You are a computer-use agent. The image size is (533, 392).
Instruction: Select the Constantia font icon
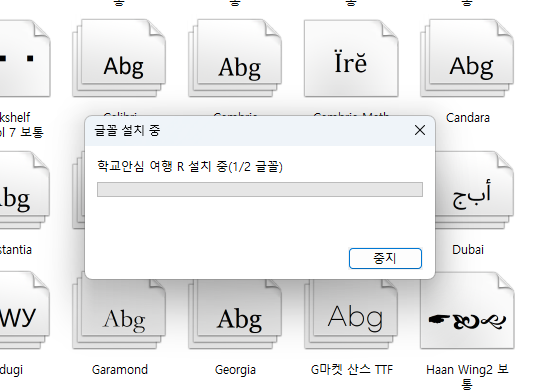tap(24, 190)
